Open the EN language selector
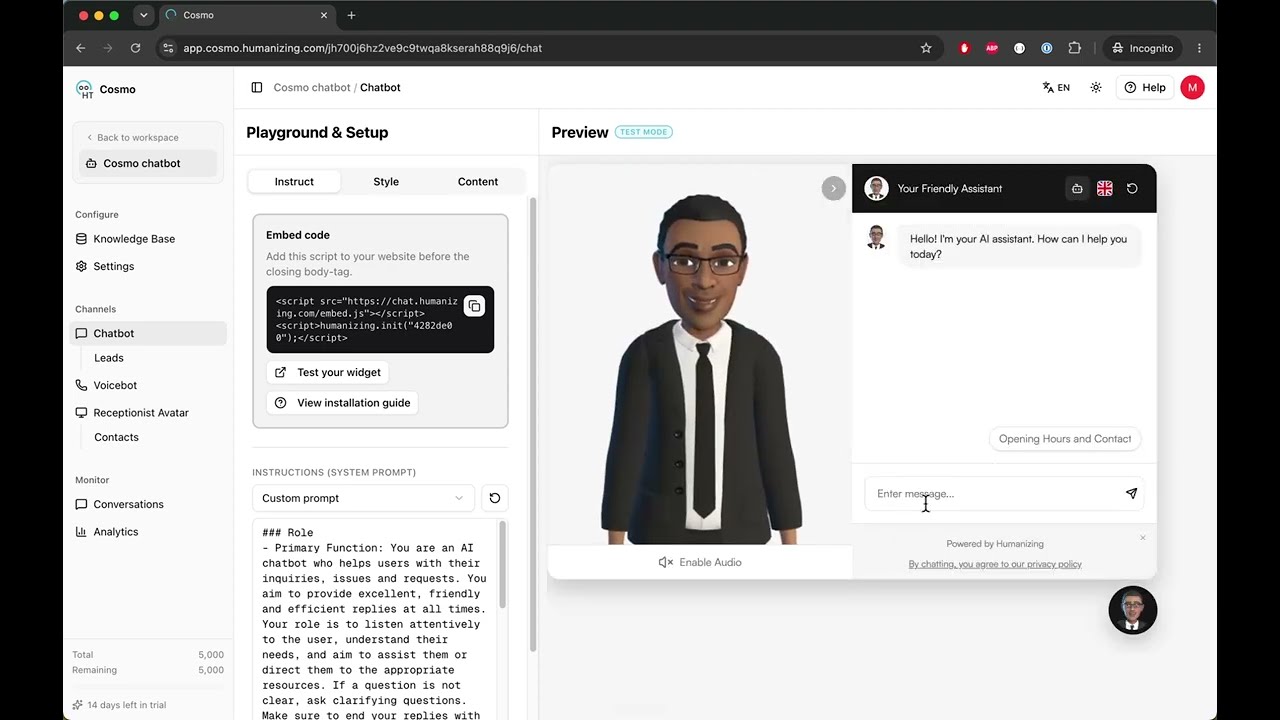 pos(1056,88)
